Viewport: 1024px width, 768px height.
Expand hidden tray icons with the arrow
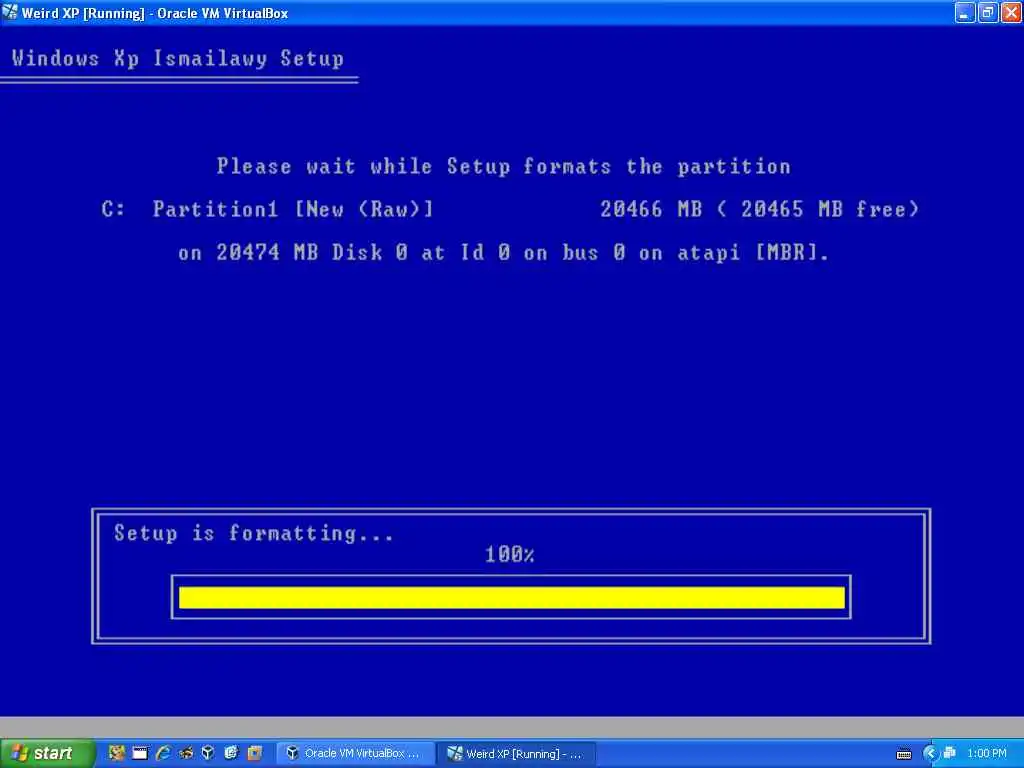[930, 754]
